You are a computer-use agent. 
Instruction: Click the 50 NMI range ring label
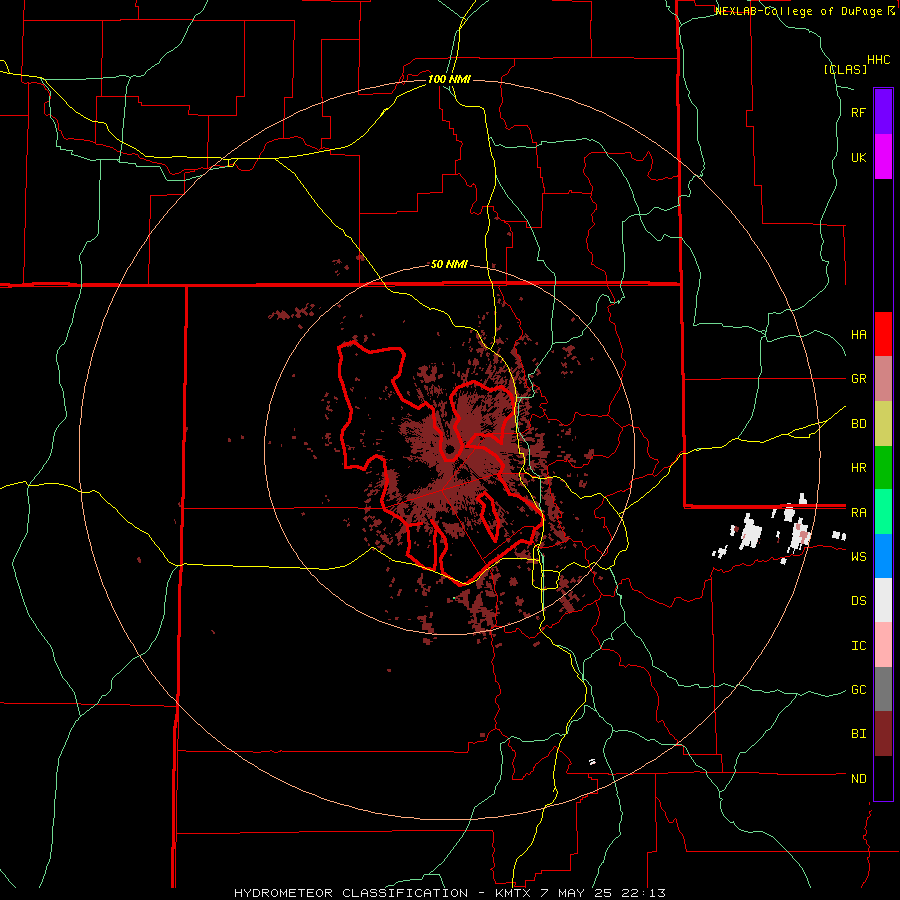[x=449, y=265]
